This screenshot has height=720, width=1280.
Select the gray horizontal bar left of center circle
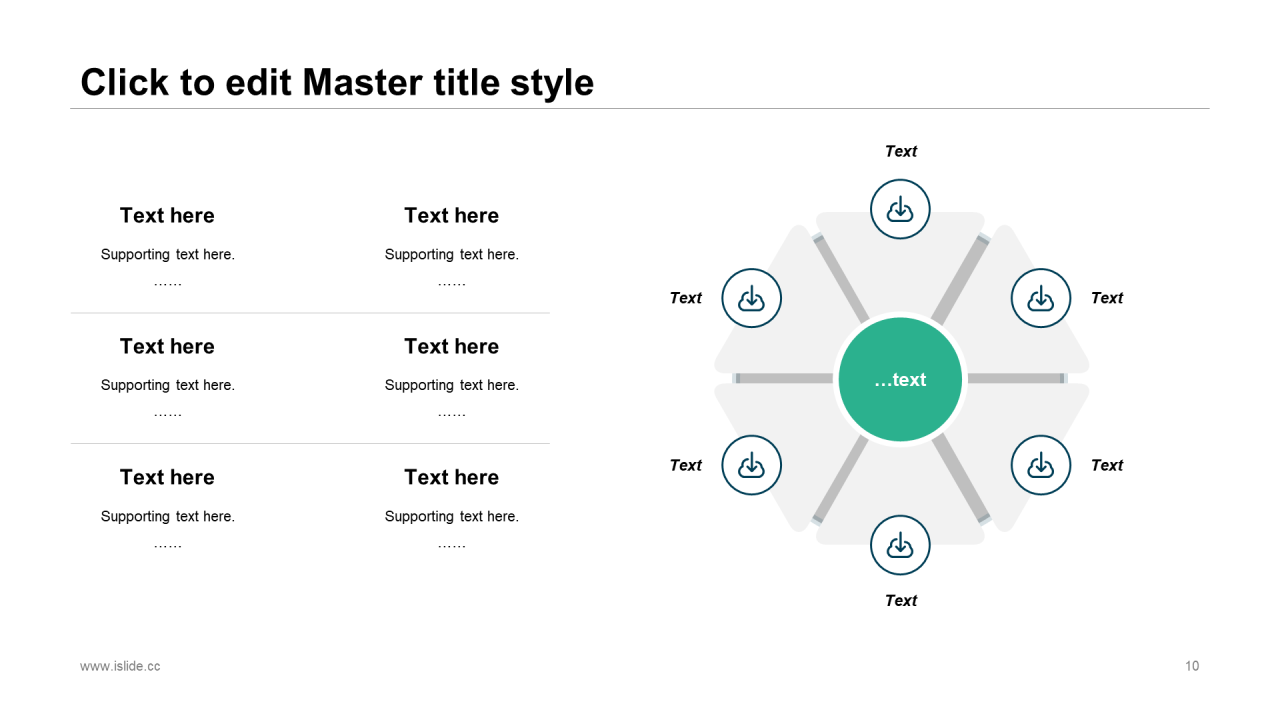(x=784, y=378)
